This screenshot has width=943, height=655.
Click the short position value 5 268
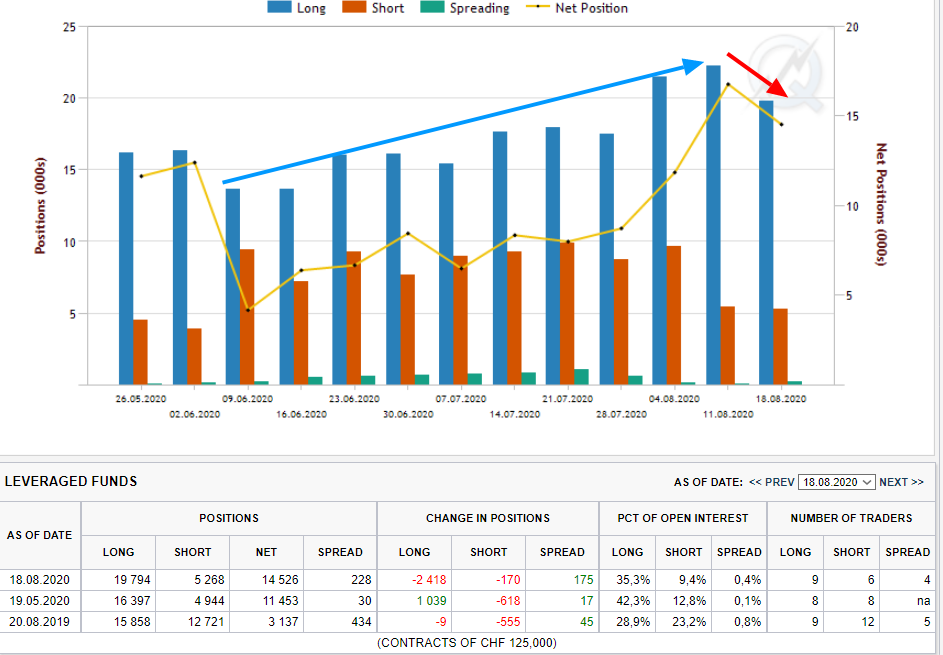[209, 580]
